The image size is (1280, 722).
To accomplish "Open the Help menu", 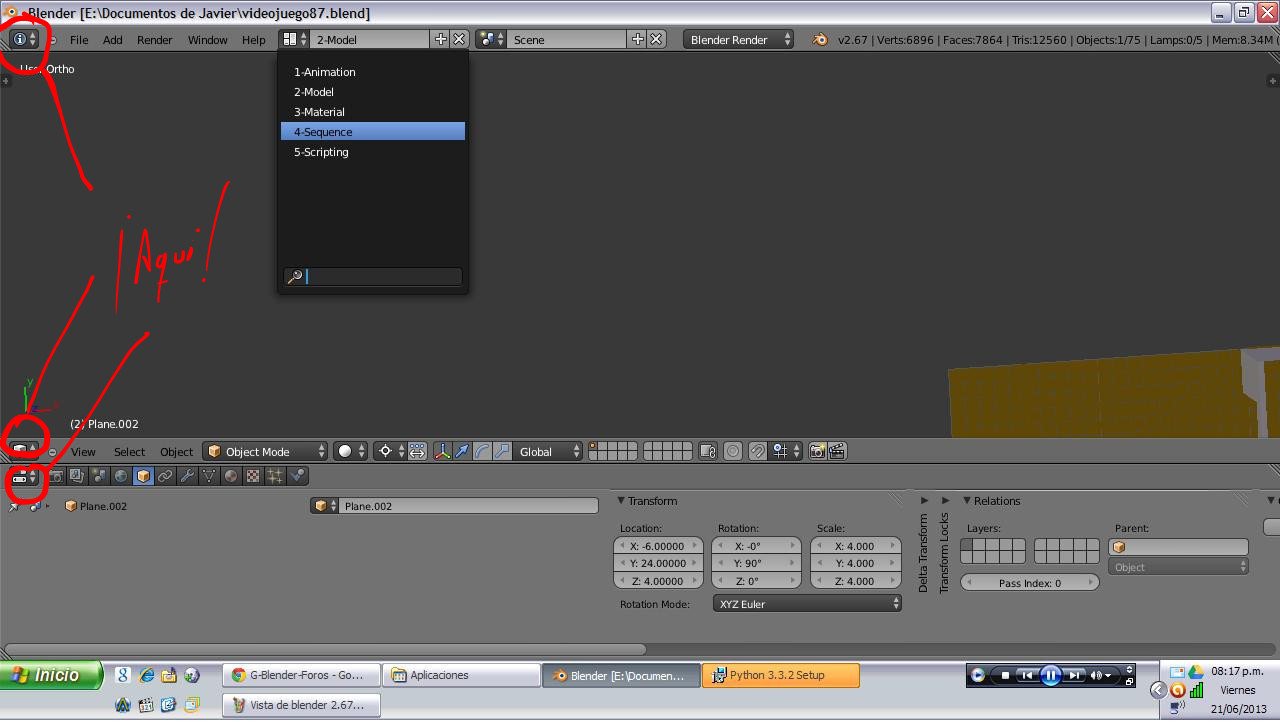I will click(254, 40).
